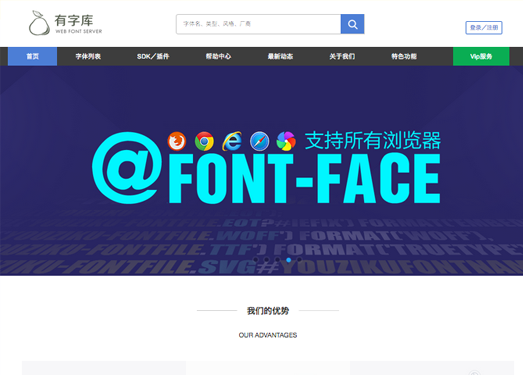This screenshot has height=375, width=523.
Task: Click the Internet Explorer icon in the banner
Action: pos(232,141)
